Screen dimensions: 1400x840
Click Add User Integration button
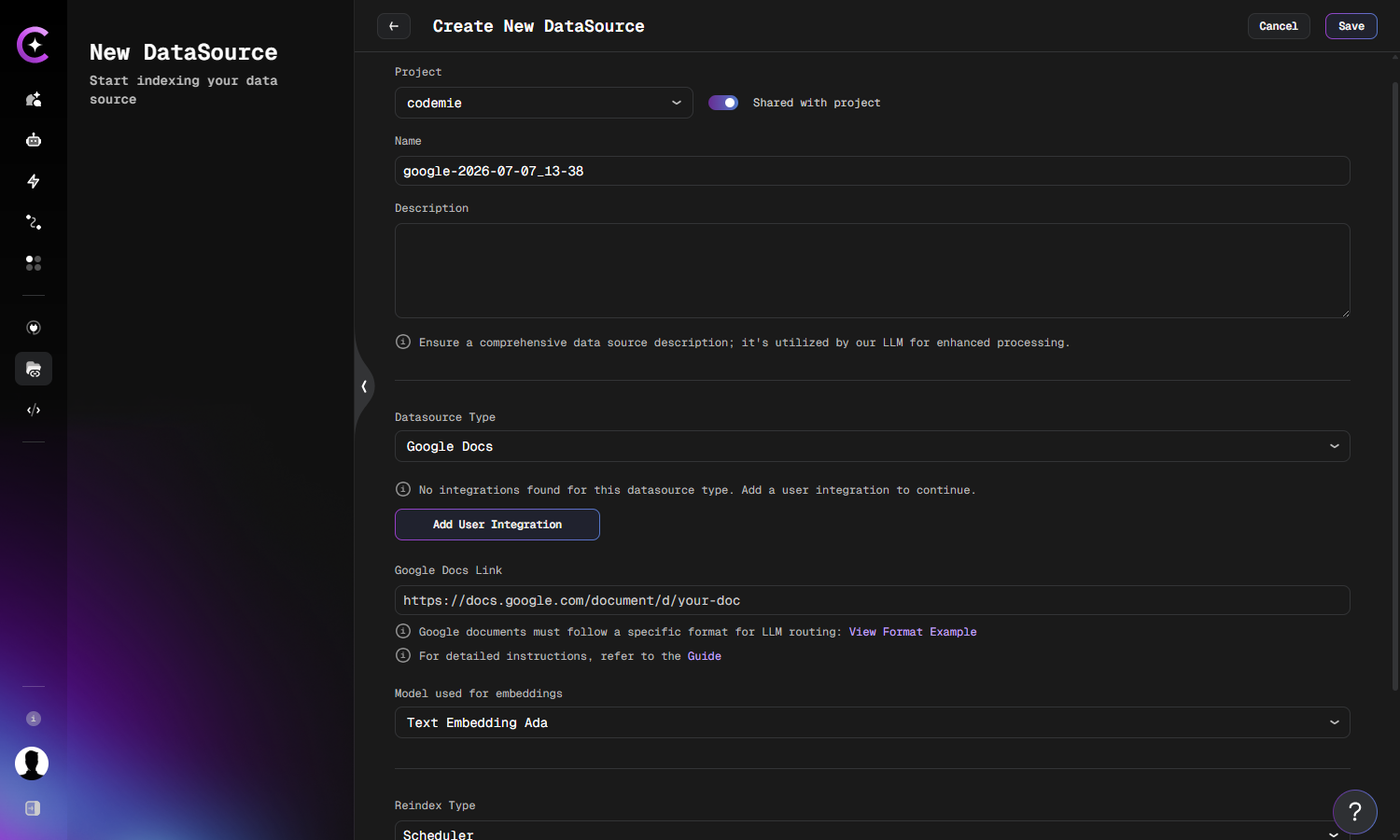(497, 525)
